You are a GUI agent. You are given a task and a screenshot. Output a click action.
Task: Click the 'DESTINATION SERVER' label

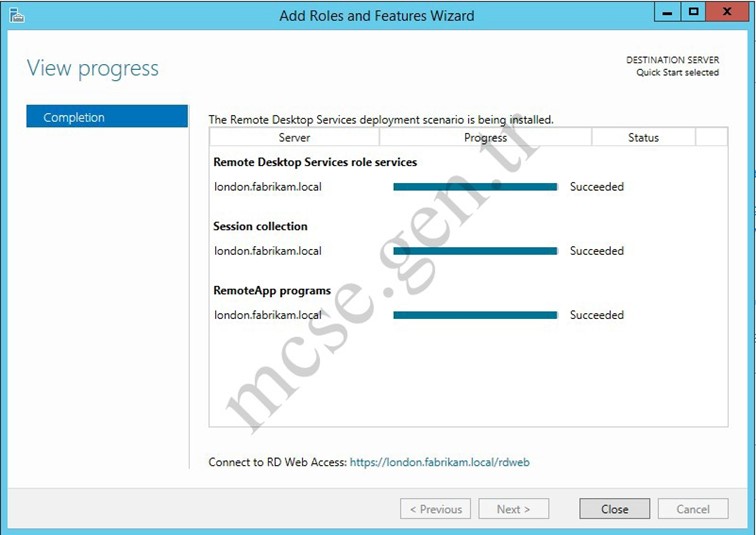point(673,60)
